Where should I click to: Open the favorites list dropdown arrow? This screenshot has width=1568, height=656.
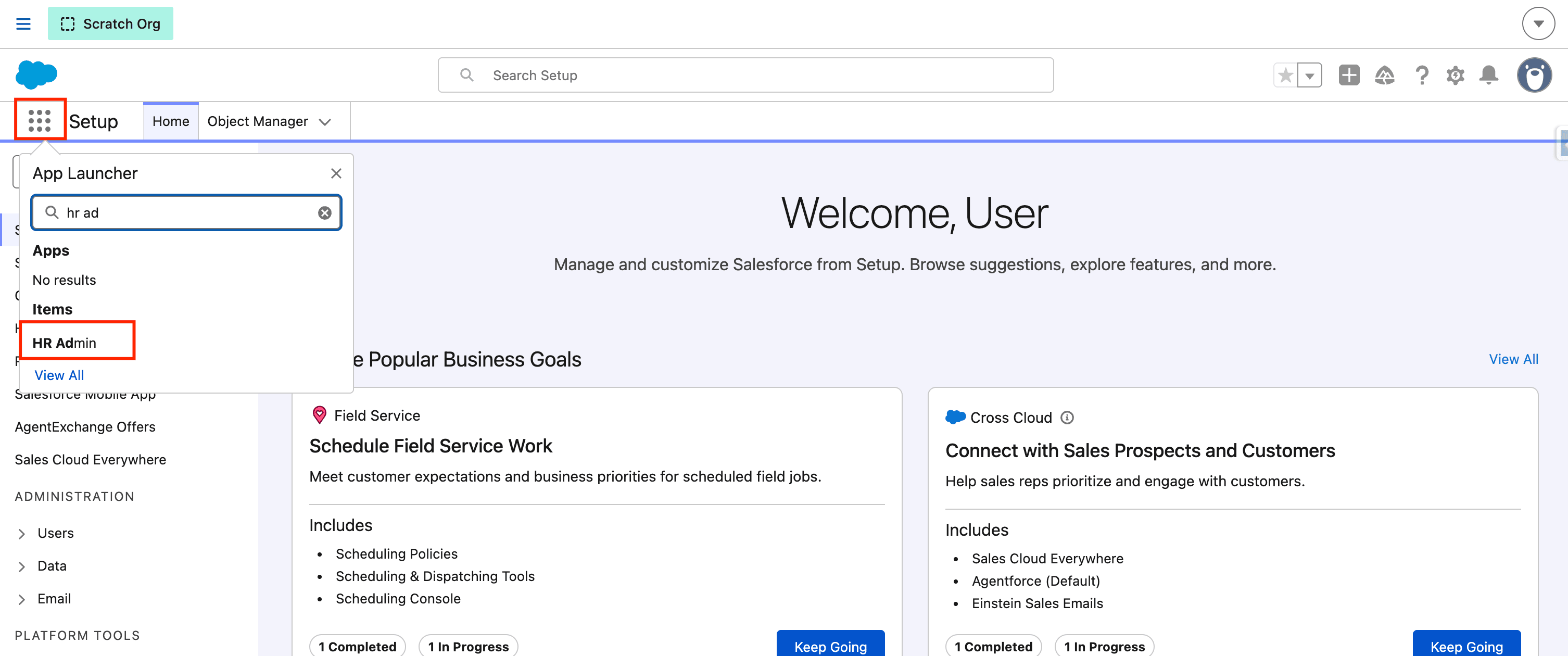pos(1309,75)
